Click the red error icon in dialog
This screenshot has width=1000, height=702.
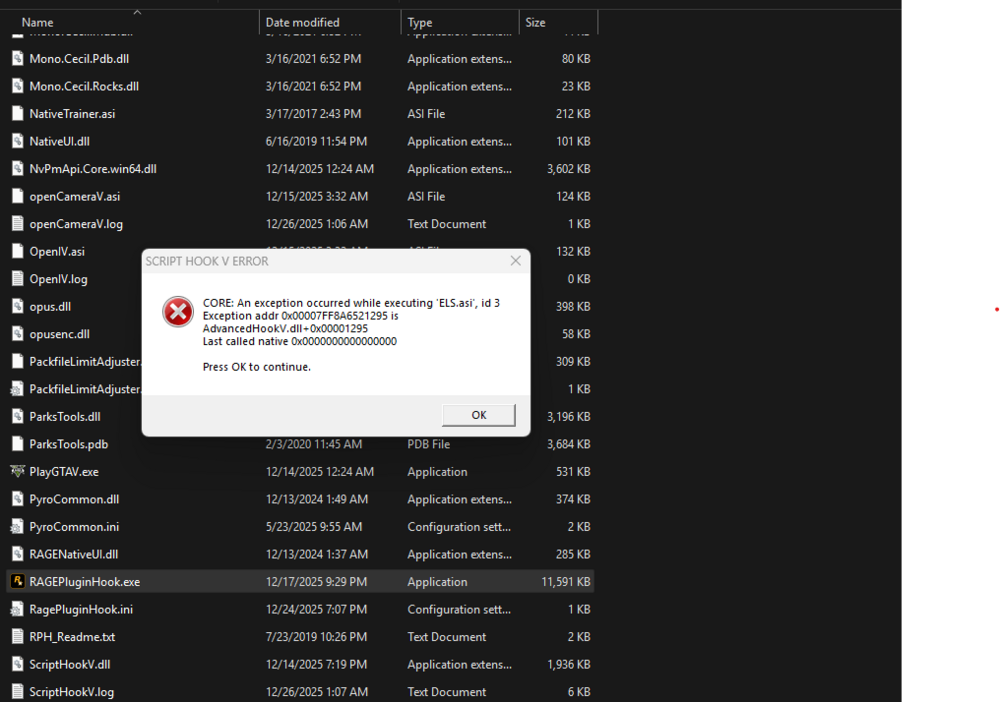tap(178, 311)
